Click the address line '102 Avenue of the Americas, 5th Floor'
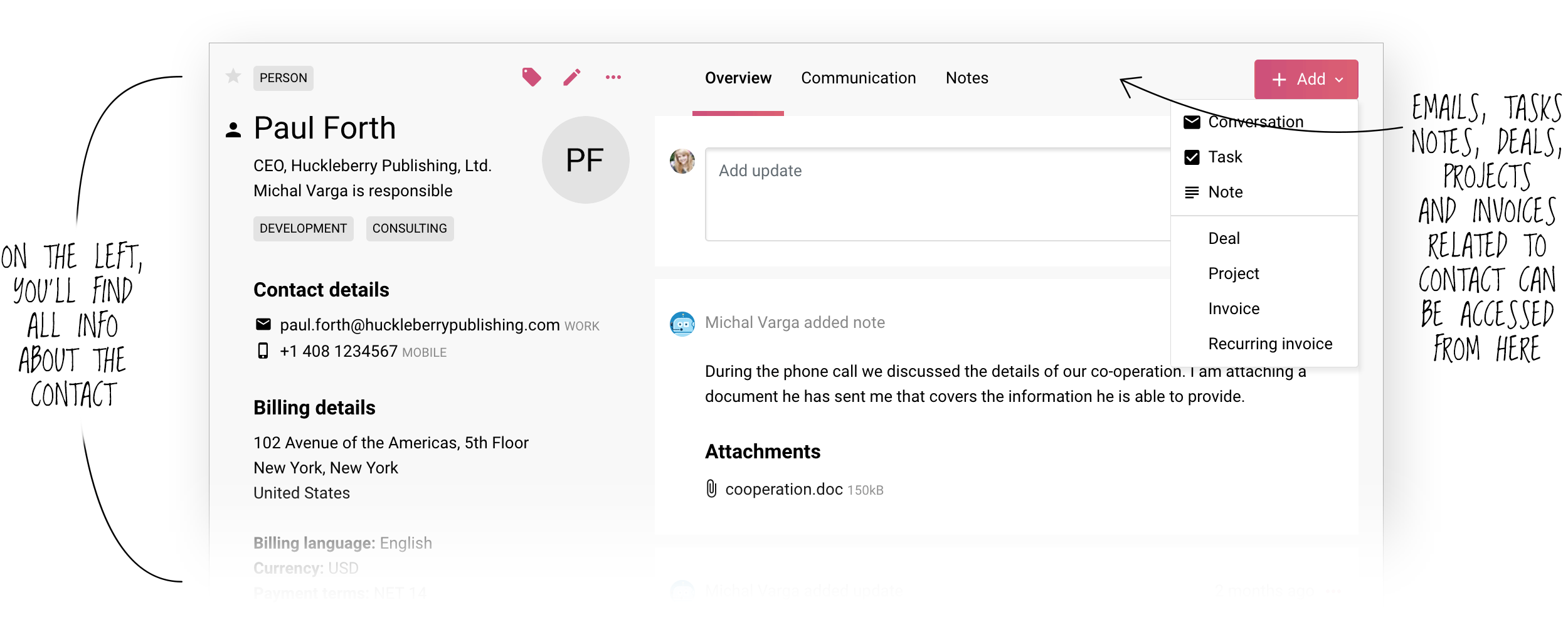Image resolution: width=1568 pixels, height=627 pixels. click(391, 443)
